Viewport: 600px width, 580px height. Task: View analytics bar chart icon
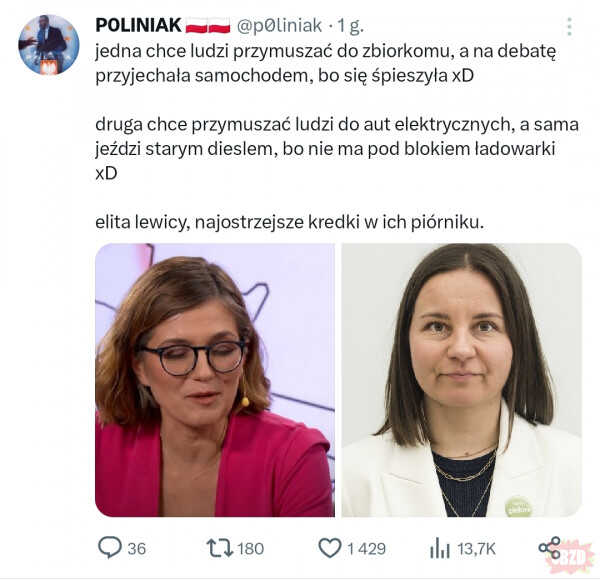[x=439, y=548]
